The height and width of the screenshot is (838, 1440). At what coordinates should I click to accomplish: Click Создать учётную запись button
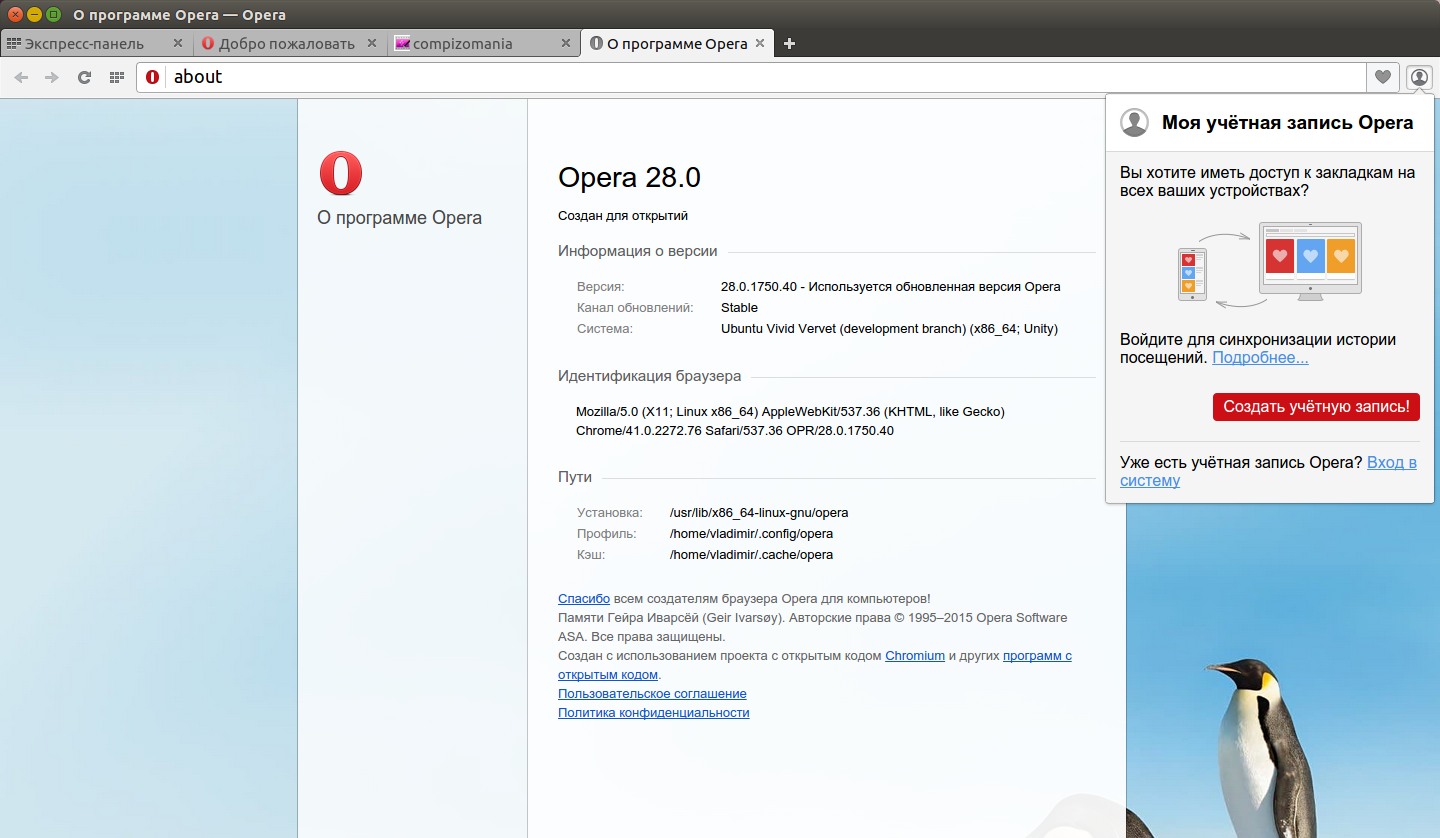[x=1316, y=406]
